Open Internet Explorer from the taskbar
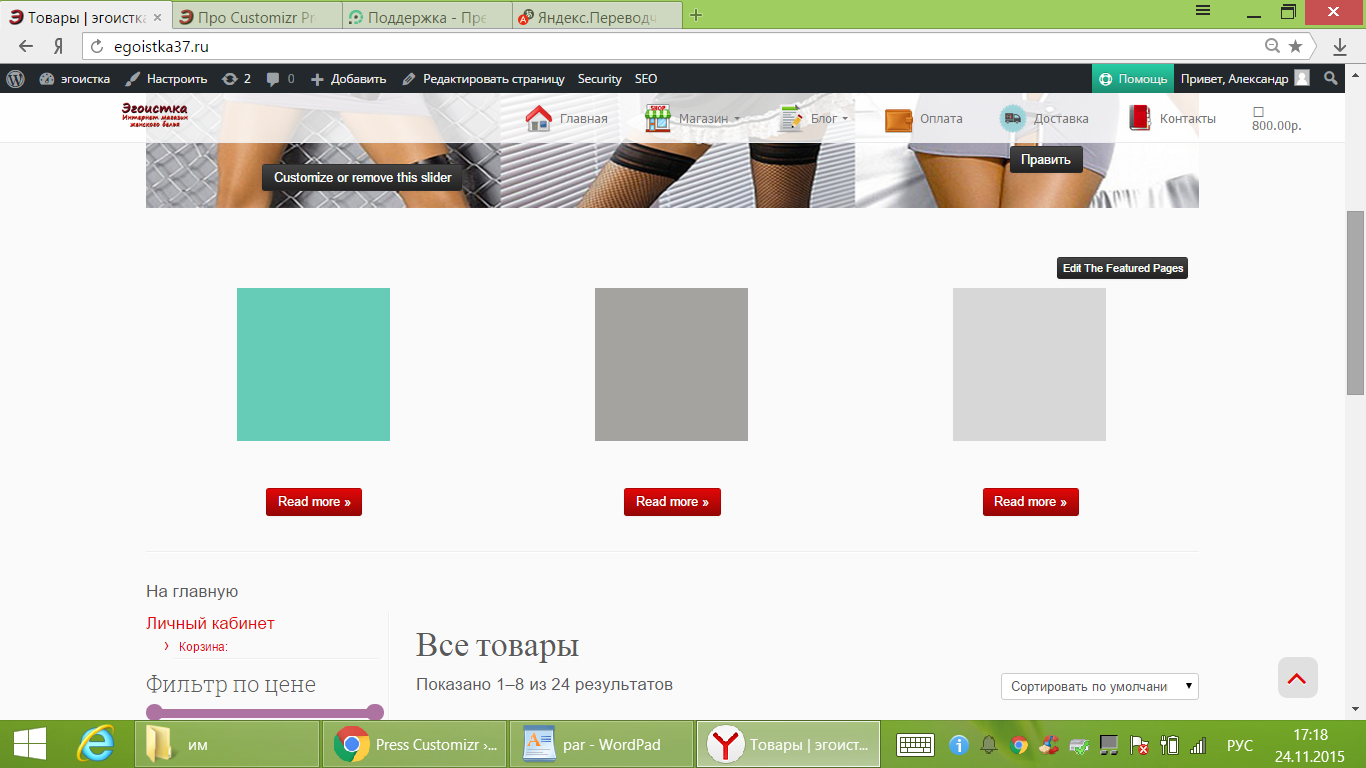The height and width of the screenshot is (768, 1366). pos(96,744)
